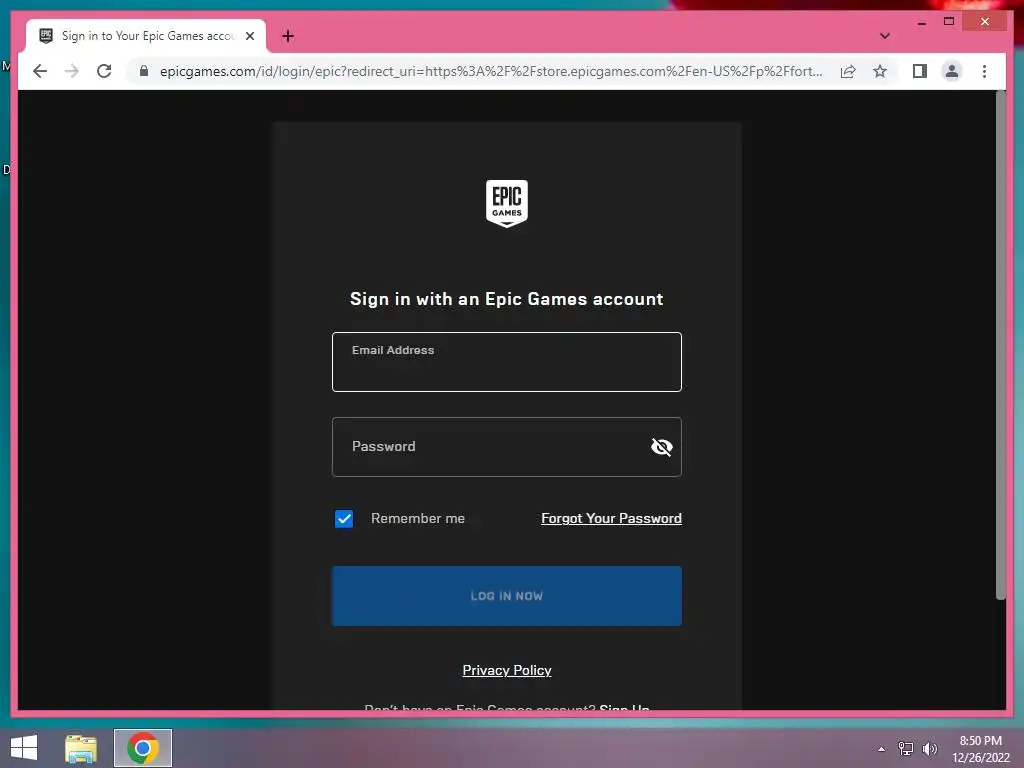Open the Chrome three-dot menu
The image size is (1024, 768).
coord(984,71)
